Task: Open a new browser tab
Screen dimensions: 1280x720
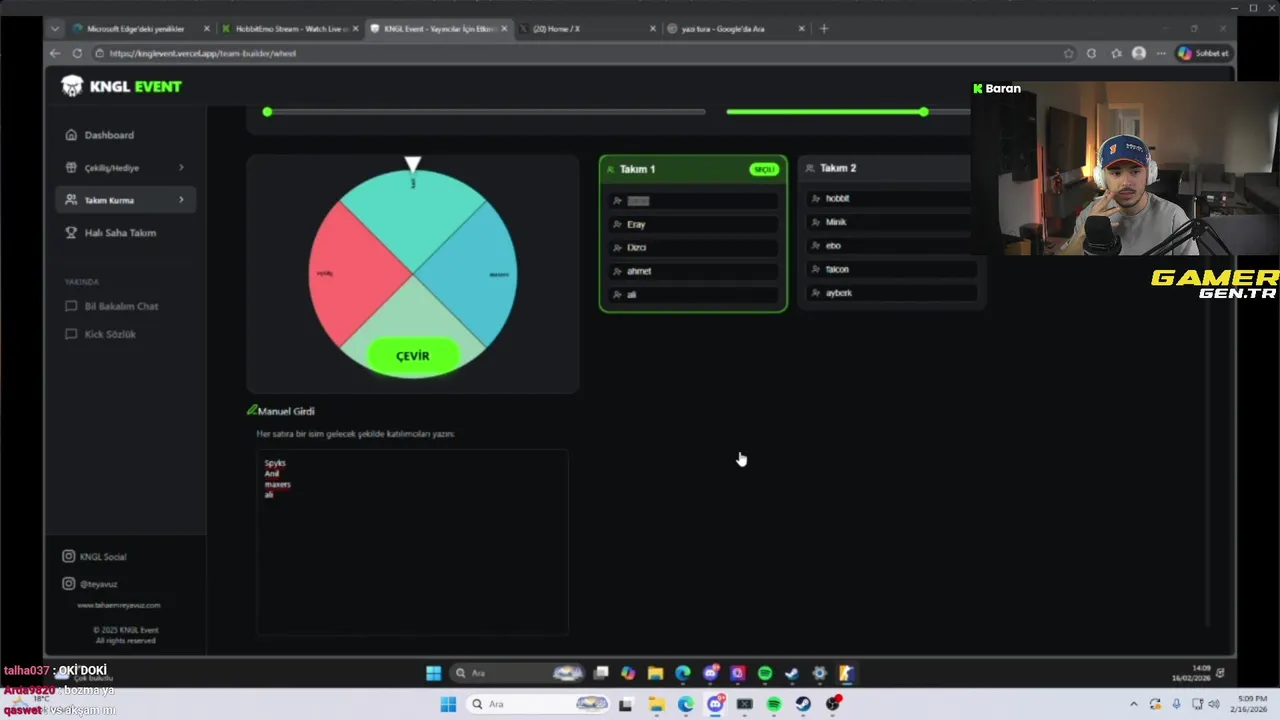Action: coord(824,29)
